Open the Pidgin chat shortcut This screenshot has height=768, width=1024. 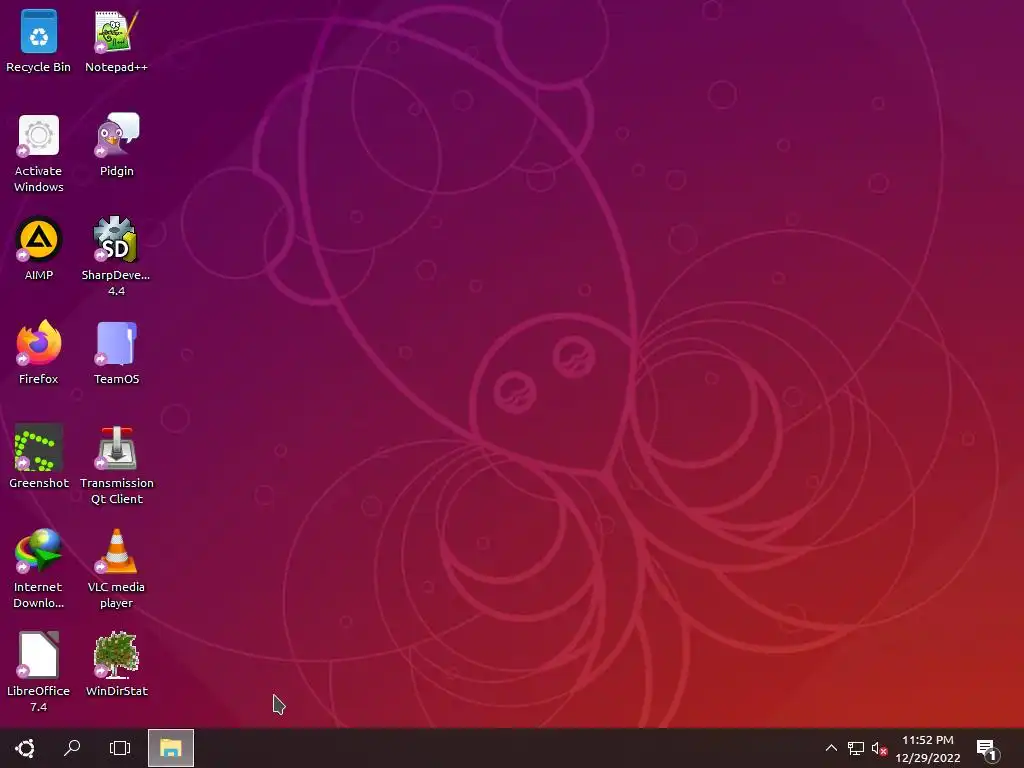point(116,145)
